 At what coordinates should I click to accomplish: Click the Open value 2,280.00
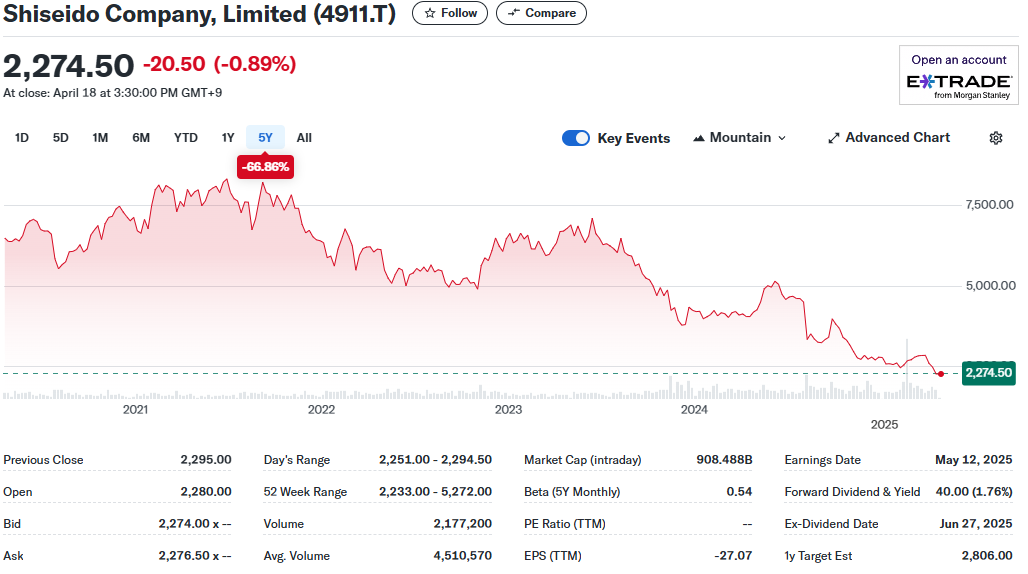pyautogui.click(x=206, y=492)
